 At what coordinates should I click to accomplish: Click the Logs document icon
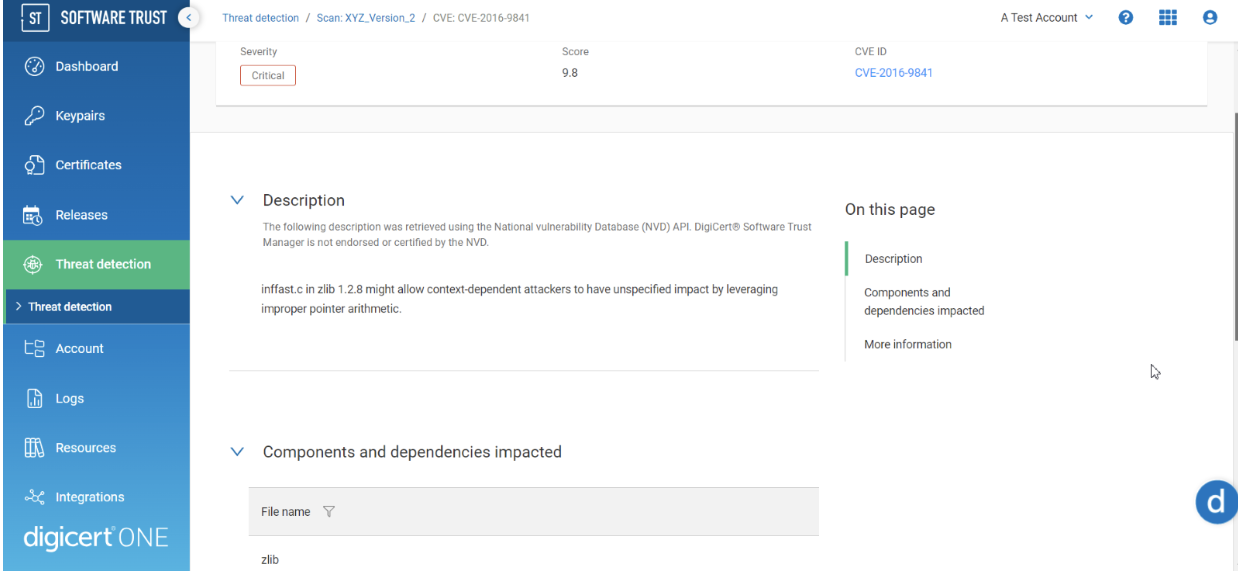click(33, 399)
